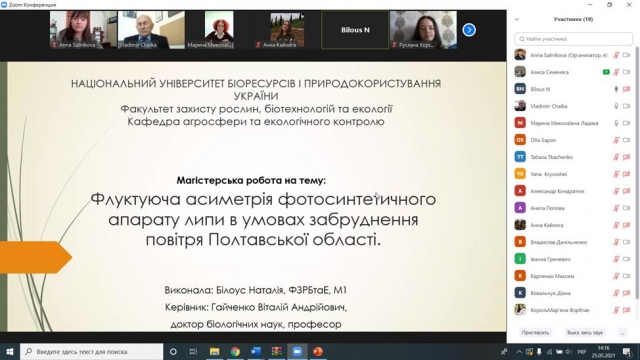Toggle camera icon for Алиса Семеняга
640x360 pixels.
[x=627, y=72]
